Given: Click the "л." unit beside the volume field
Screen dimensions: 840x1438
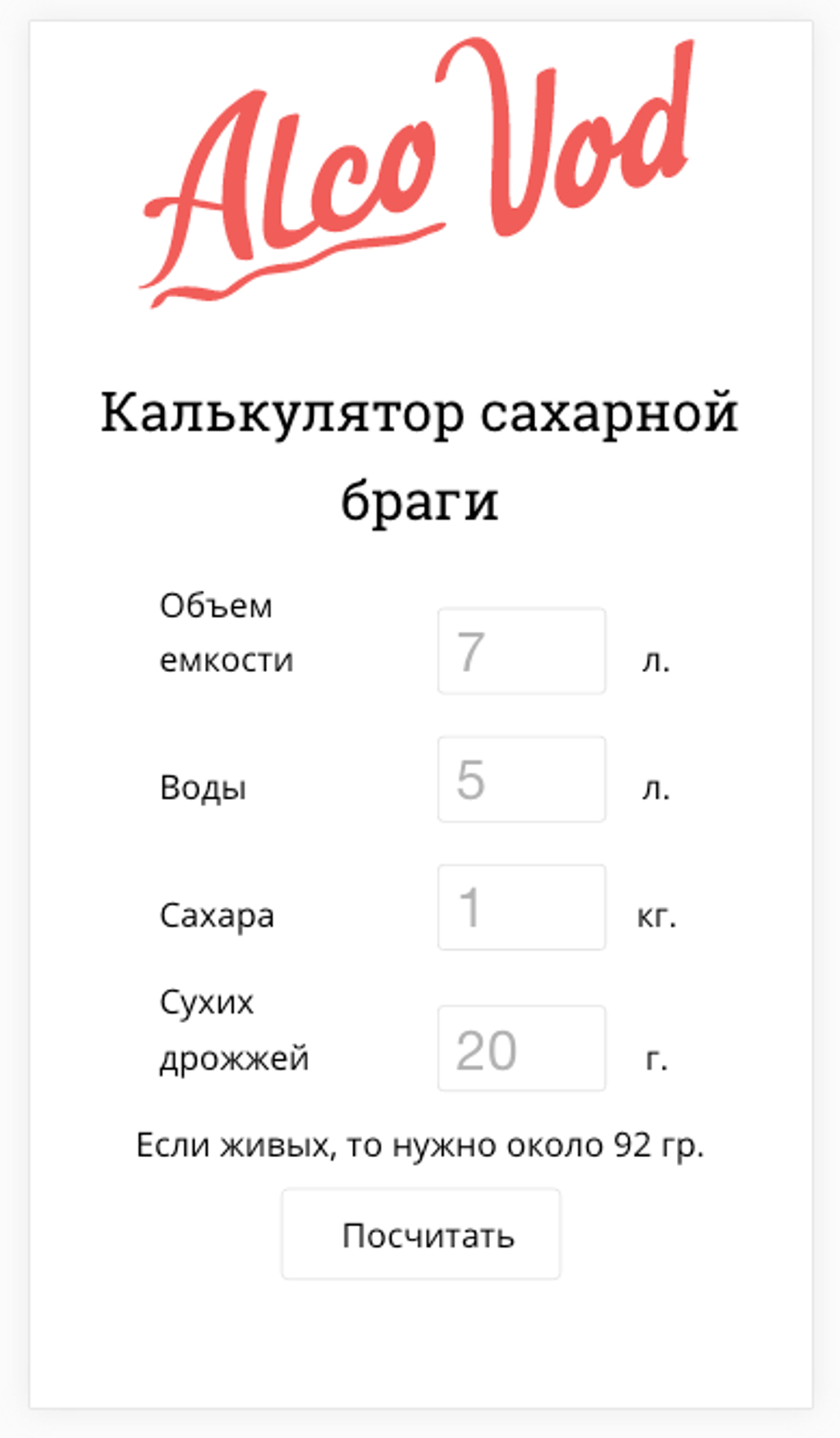Looking at the screenshot, I should (656, 661).
